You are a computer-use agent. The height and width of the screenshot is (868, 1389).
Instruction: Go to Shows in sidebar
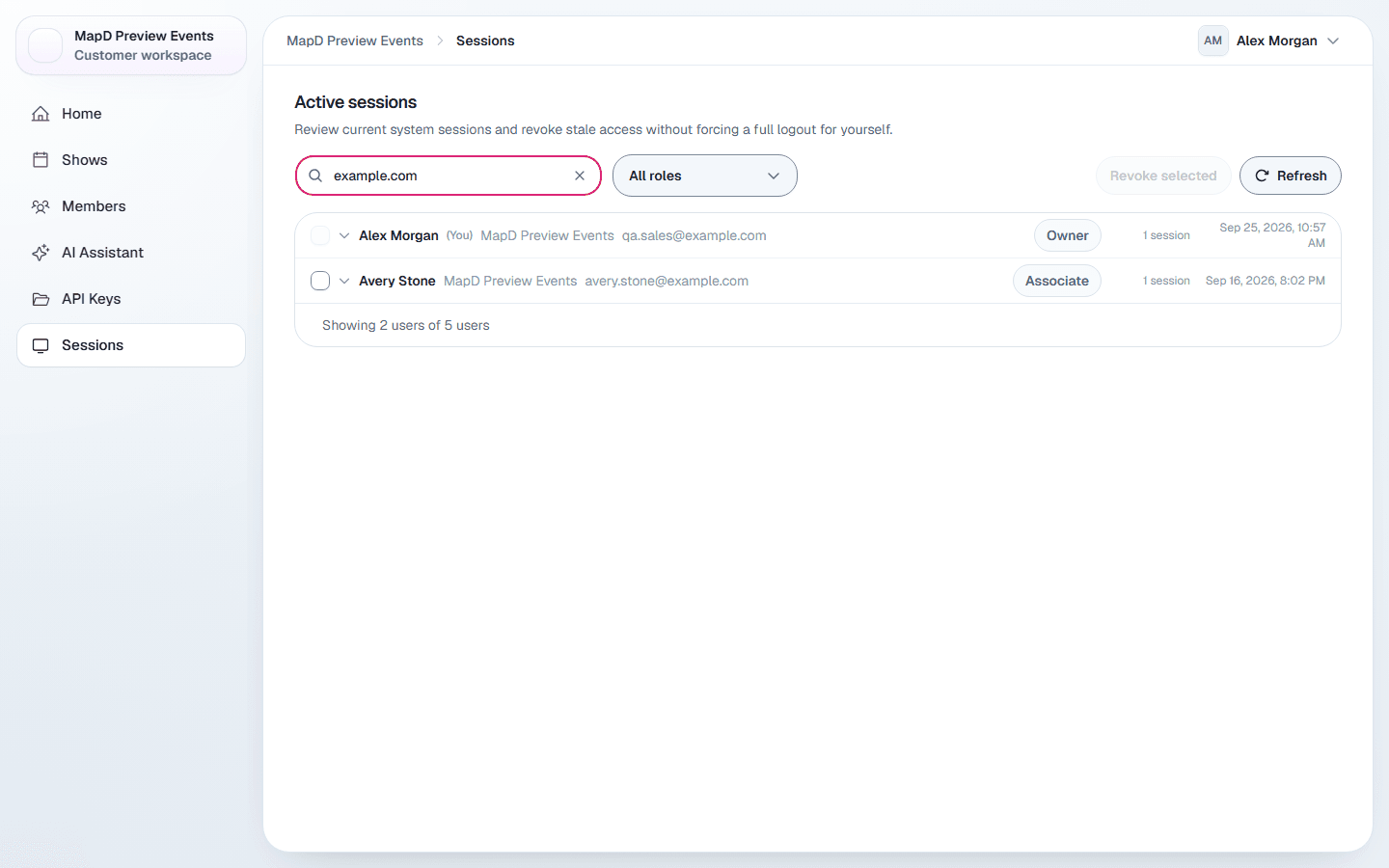(131, 160)
